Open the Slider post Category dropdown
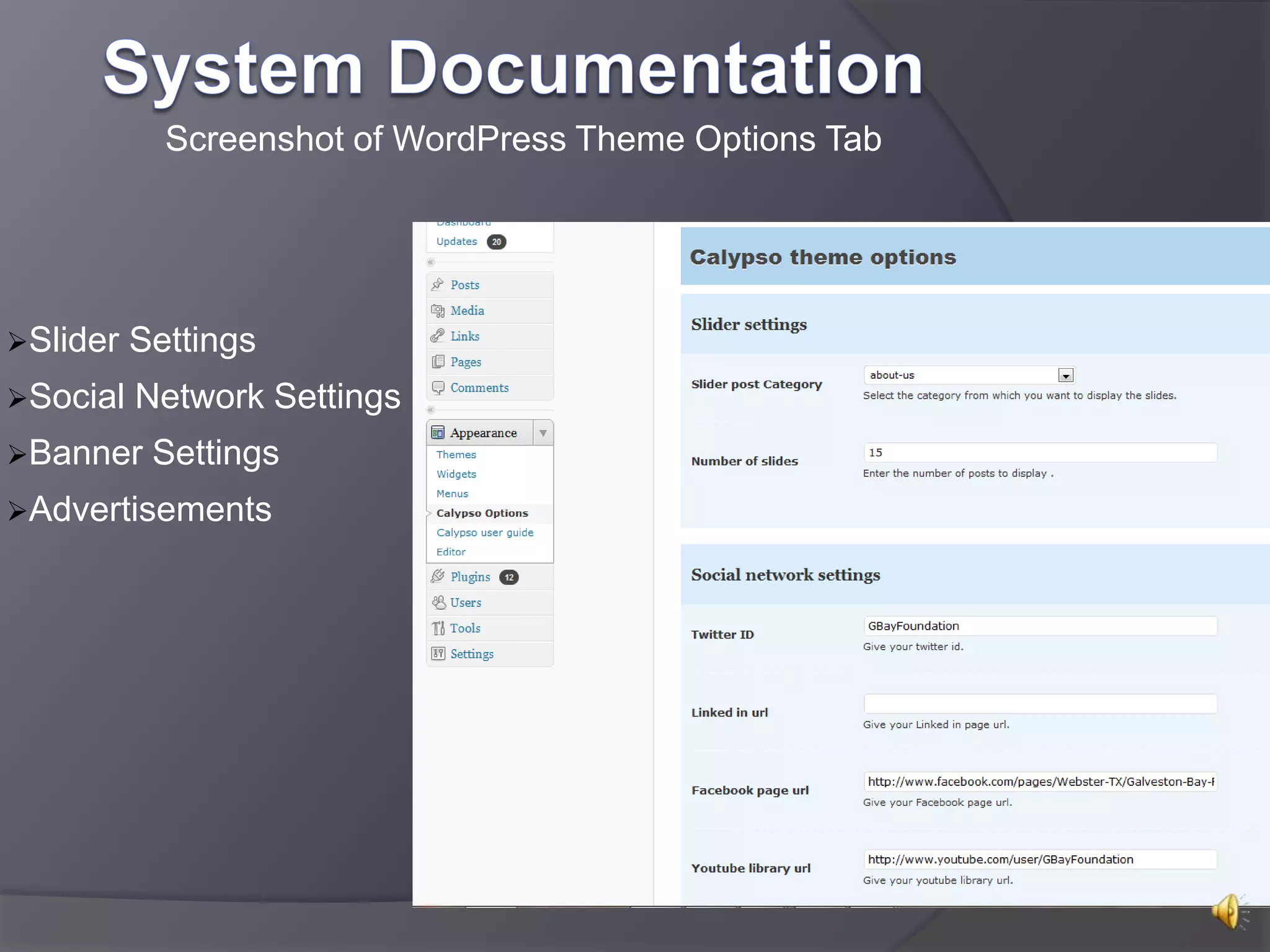This screenshot has width=1270, height=952. click(969, 375)
